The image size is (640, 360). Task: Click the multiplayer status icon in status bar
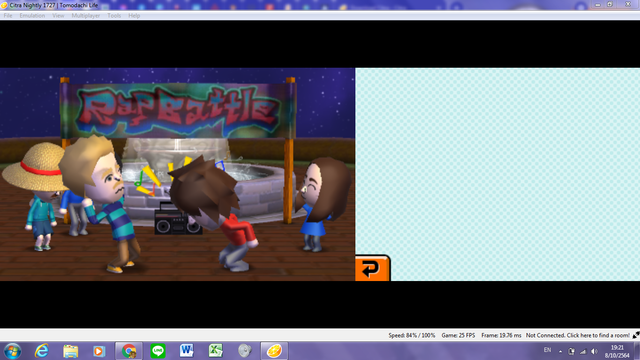click(x=636, y=335)
